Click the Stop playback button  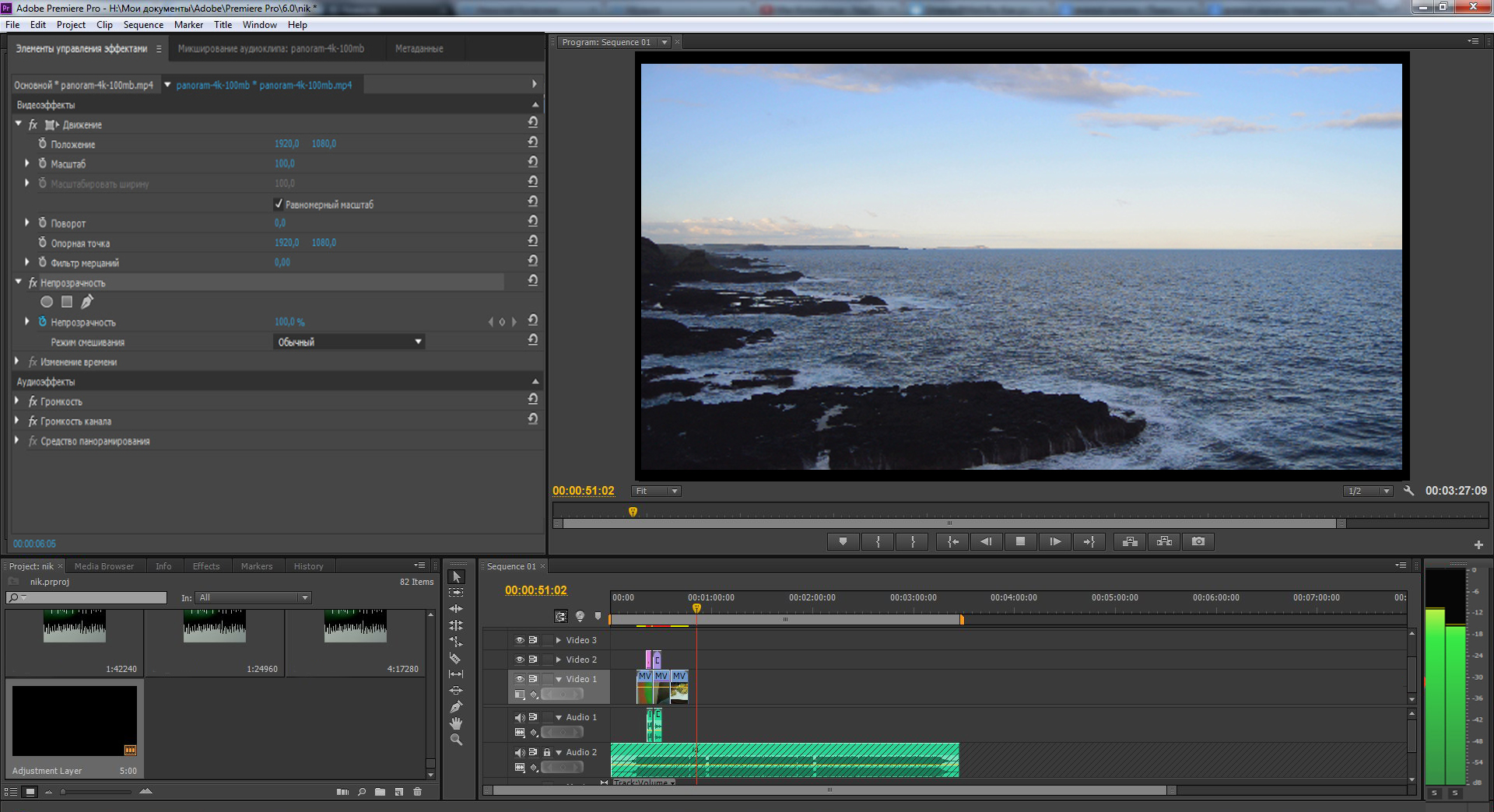[1020, 541]
